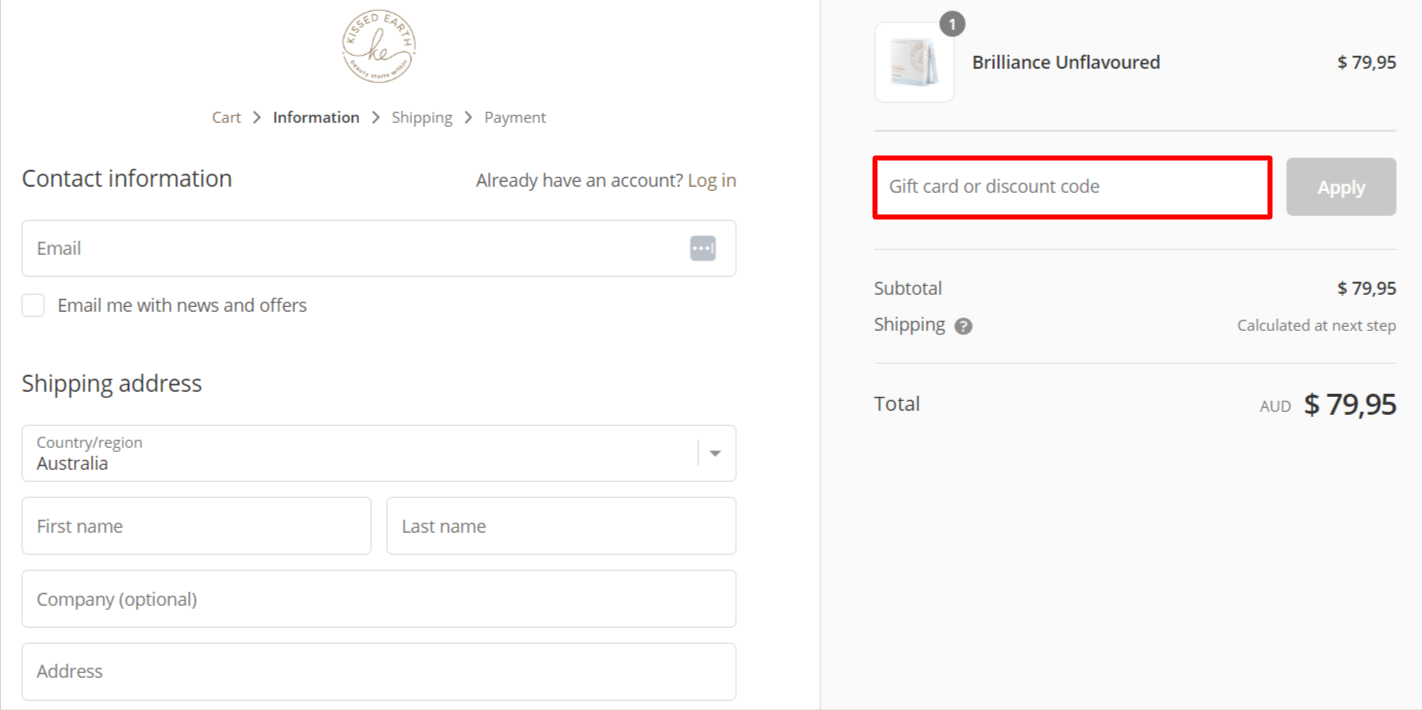The height and width of the screenshot is (710, 1422).
Task: Tick the Email me with news and offers checkbox
Action: coord(34,306)
